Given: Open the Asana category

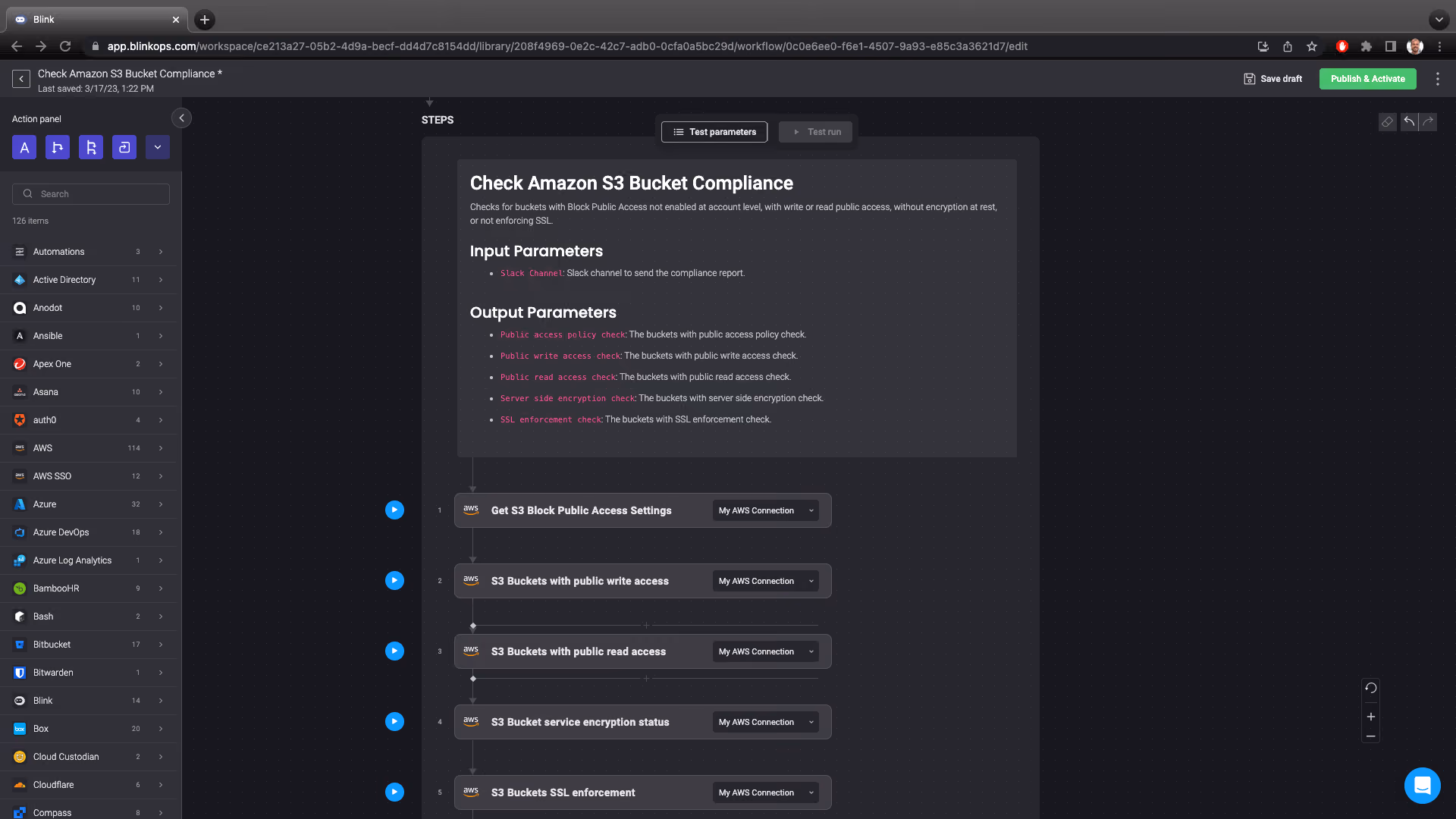Looking at the screenshot, I should pyautogui.click(x=88, y=392).
